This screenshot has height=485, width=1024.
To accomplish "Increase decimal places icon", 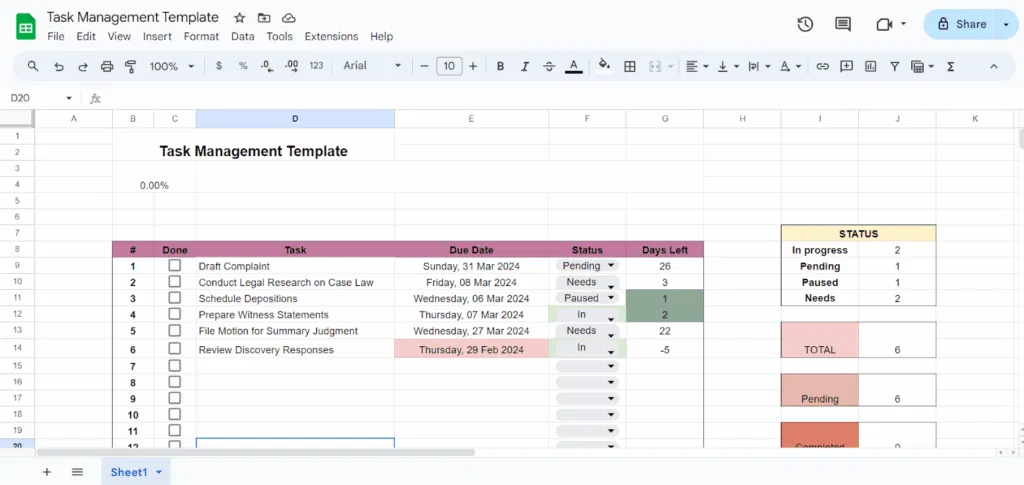I will coord(291,66).
